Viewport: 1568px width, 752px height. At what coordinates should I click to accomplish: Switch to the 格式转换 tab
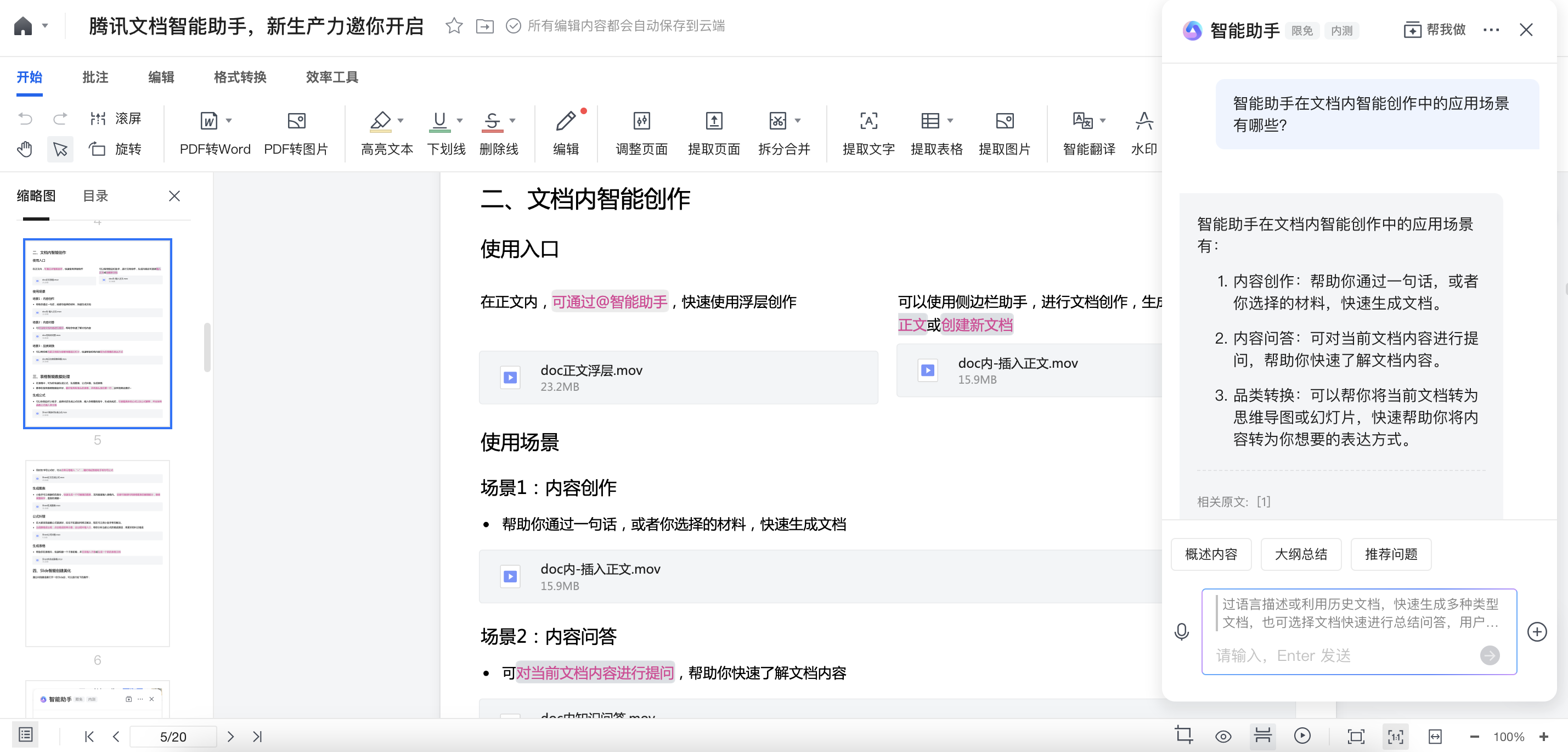[240, 77]
